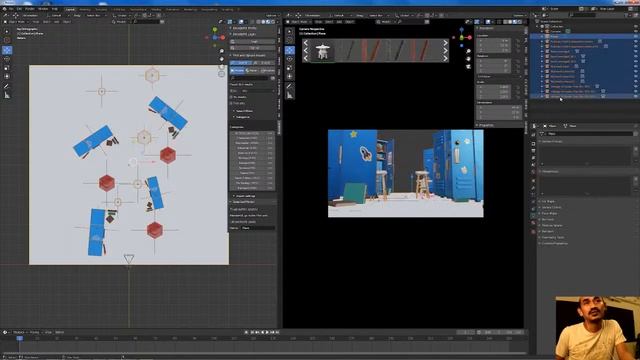This screenshot has height=360, width=640.
Task: Hide the Plane object using its eye icon
Action: coord(635,36)
